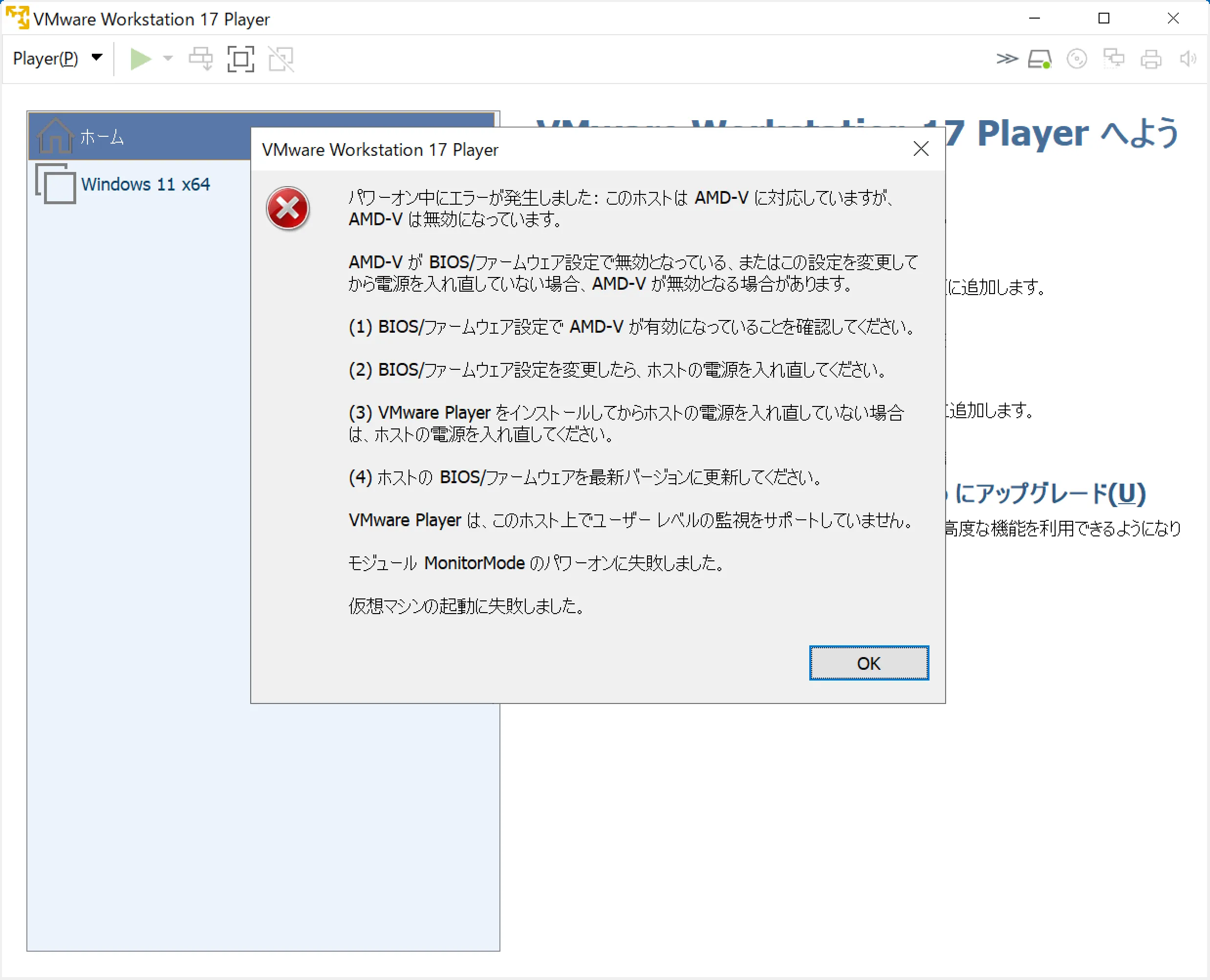
Task: Click the sound card speaker icon
Action: (x=1188, y=59)
